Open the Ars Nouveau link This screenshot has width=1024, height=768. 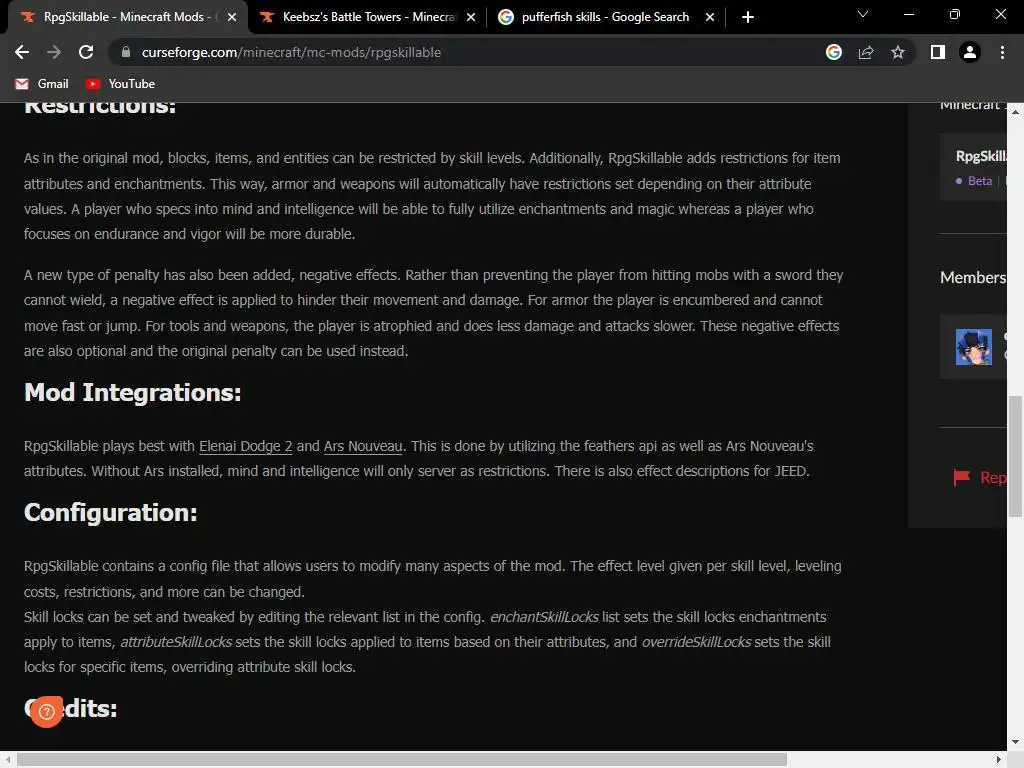tap(363, 446)
